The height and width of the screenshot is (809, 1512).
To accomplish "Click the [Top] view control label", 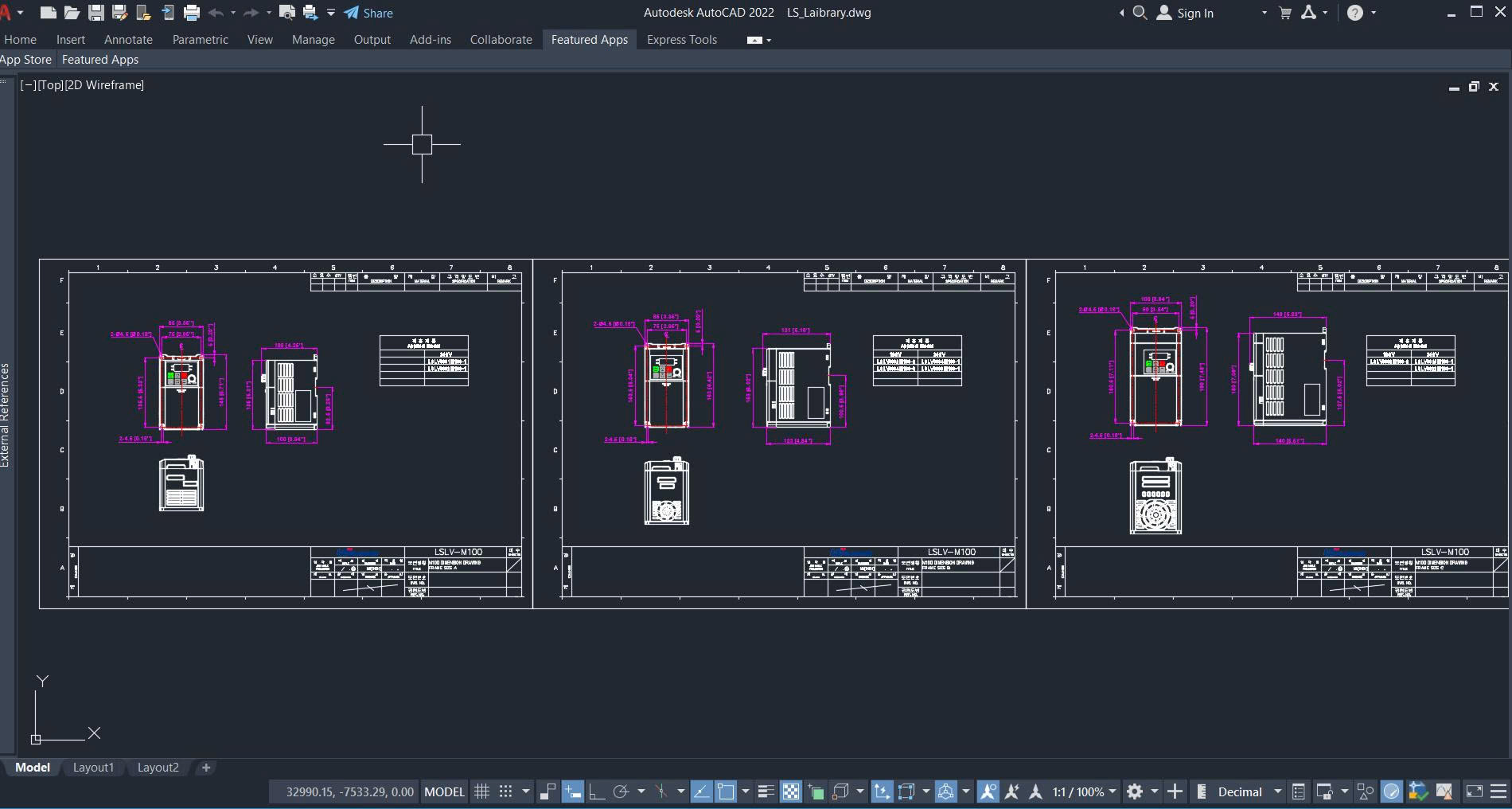I will pos(50,85).
